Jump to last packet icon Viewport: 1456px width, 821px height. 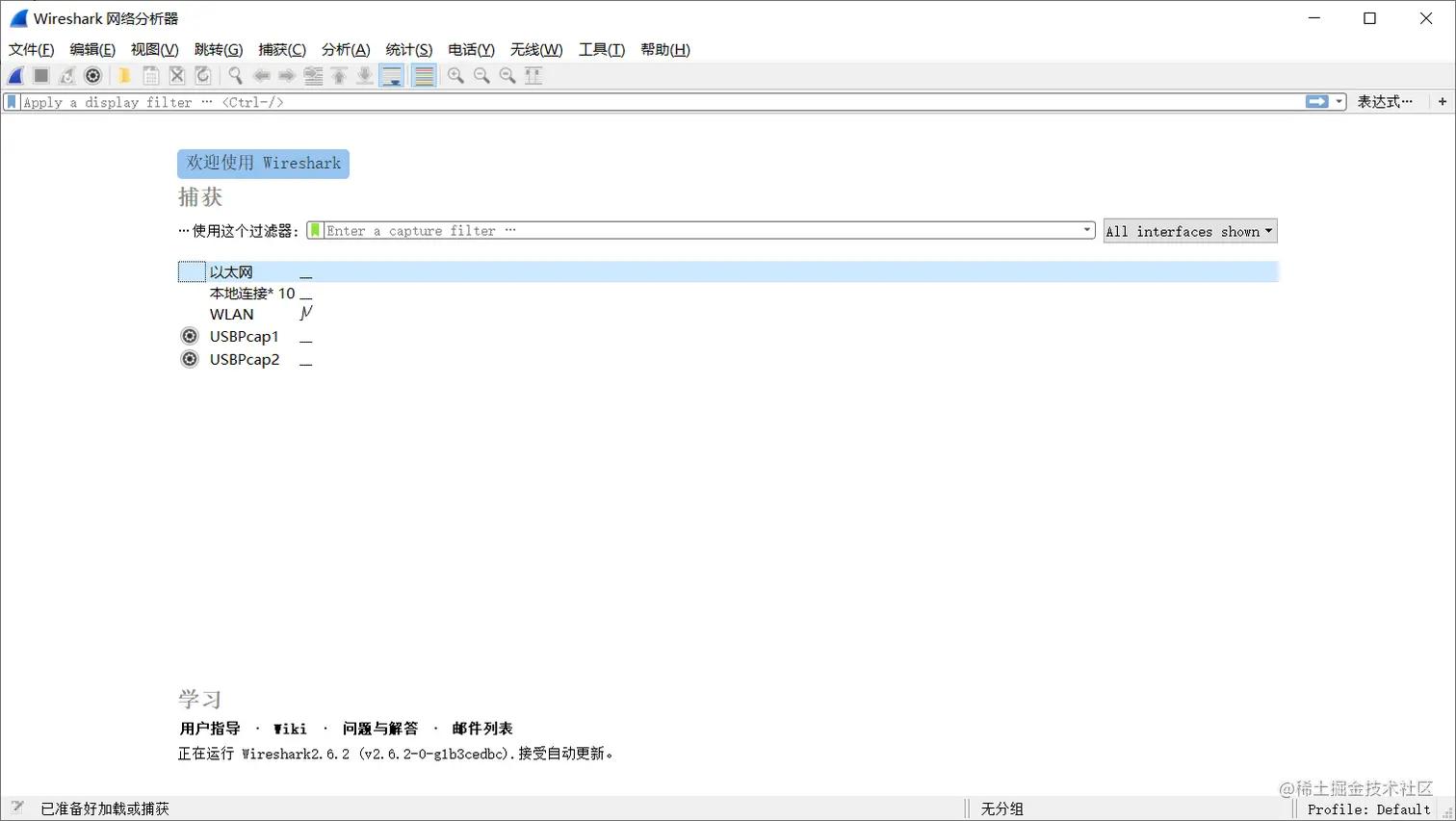click(365, 76)
